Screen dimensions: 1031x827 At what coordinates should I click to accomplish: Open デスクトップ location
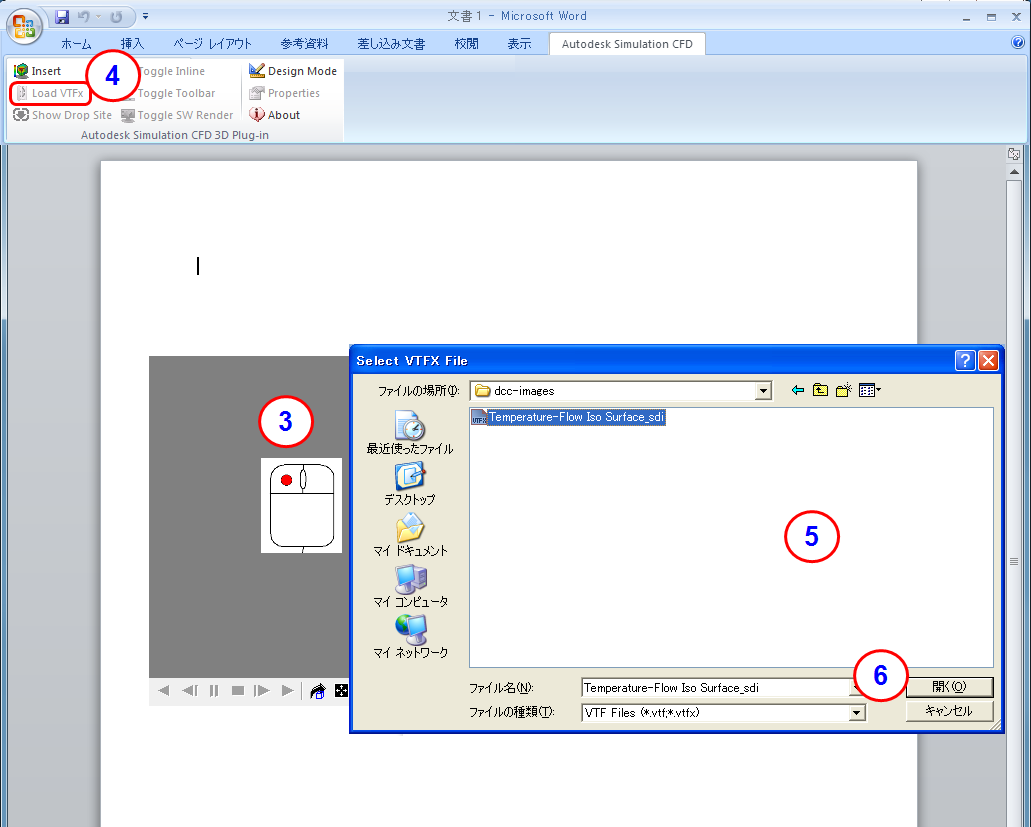410,484
